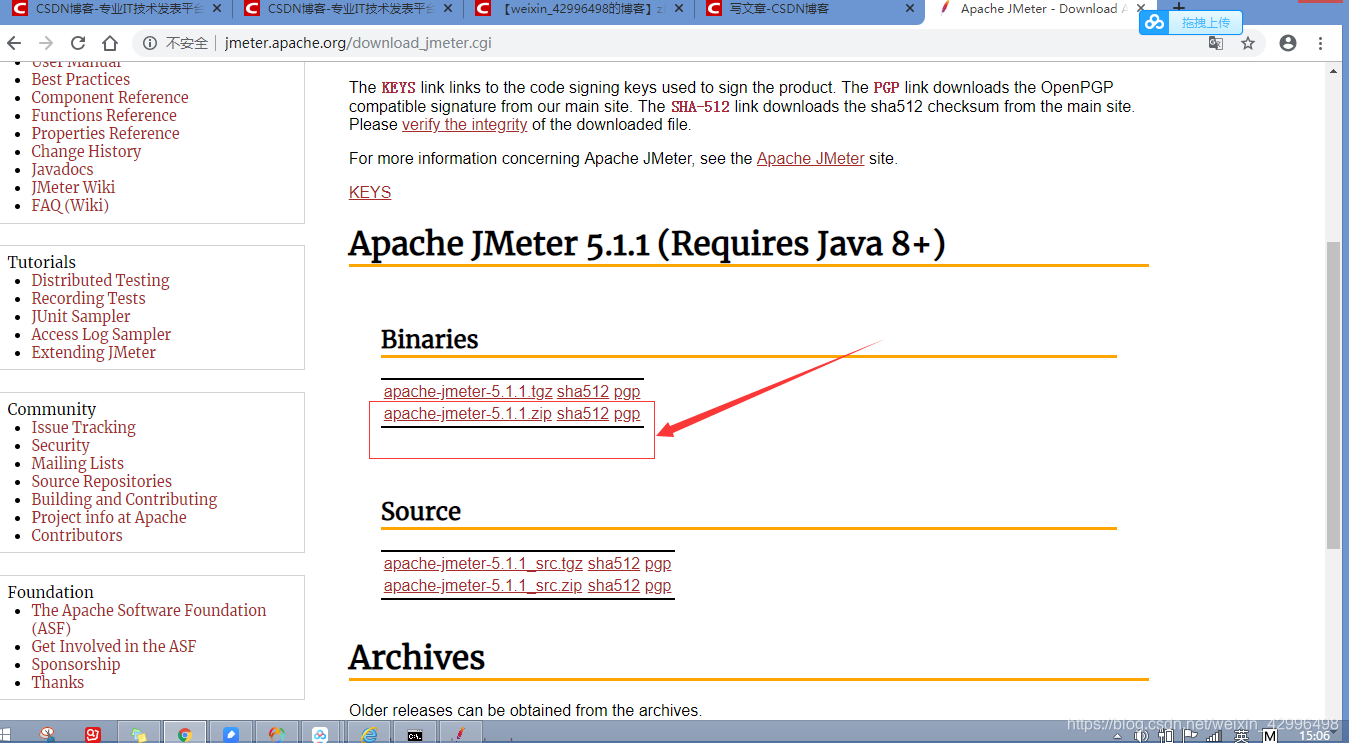Open Component Reference in sidebar

(x=110, y=98)
